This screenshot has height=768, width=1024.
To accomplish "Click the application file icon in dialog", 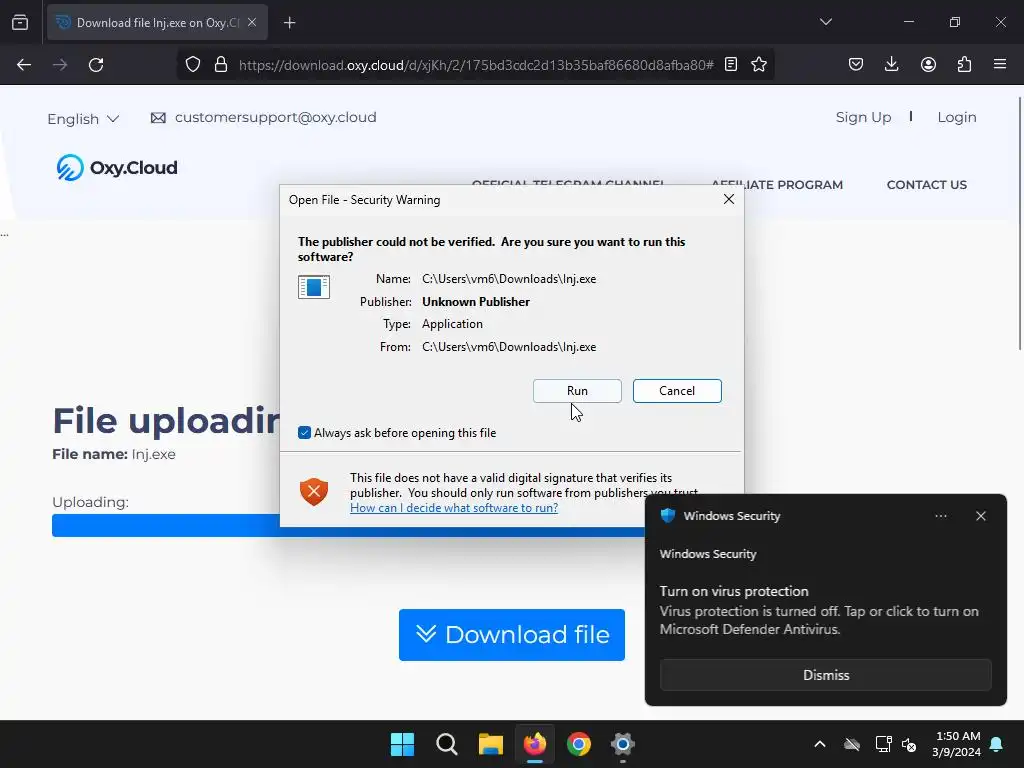I will [x=314, y=287].
